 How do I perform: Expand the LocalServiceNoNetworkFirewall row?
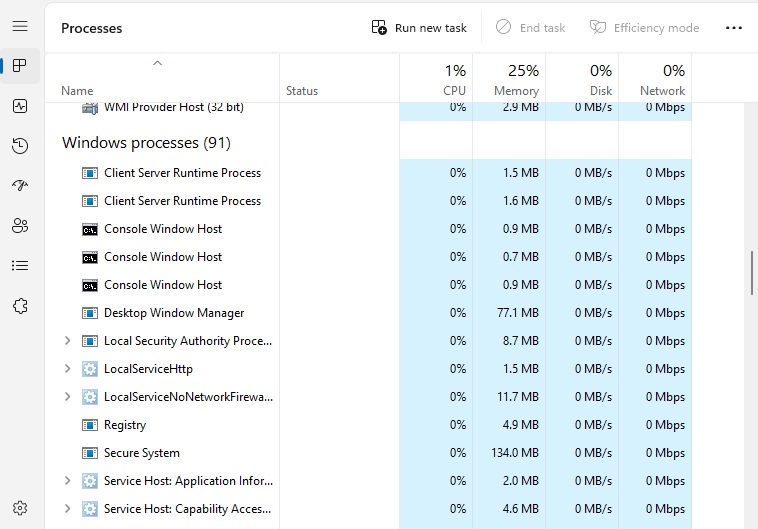click(x=68, y=397)
